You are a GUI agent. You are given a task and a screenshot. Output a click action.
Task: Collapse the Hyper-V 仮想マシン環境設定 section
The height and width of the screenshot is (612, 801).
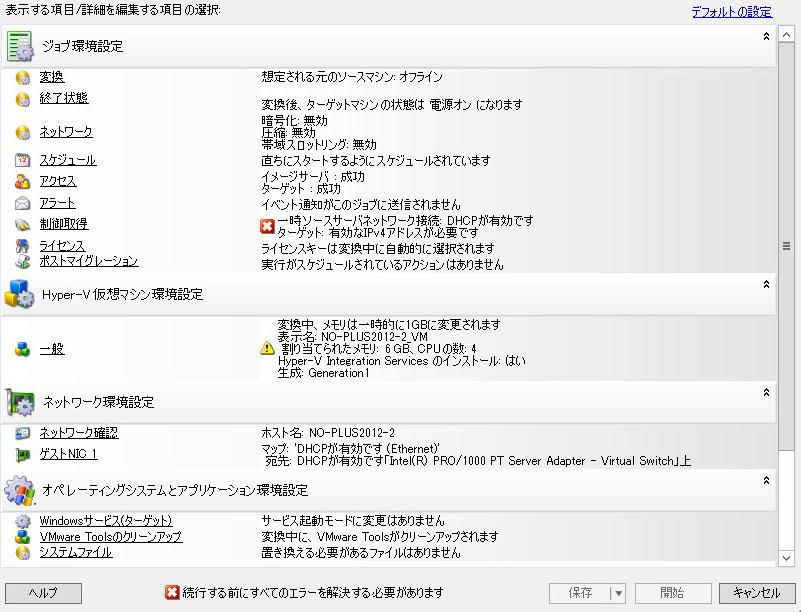coord(766,285)
